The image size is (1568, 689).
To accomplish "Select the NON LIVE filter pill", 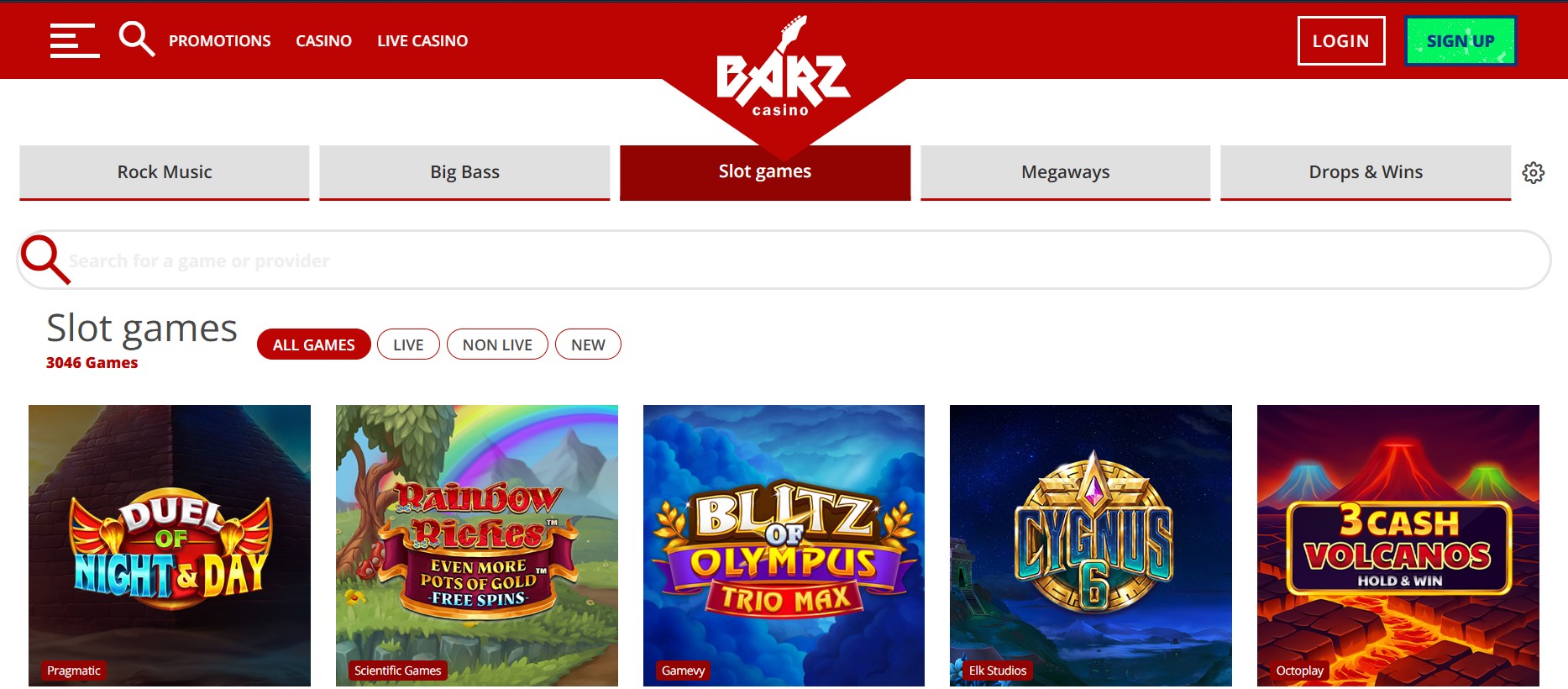I will tap(497, 344).
